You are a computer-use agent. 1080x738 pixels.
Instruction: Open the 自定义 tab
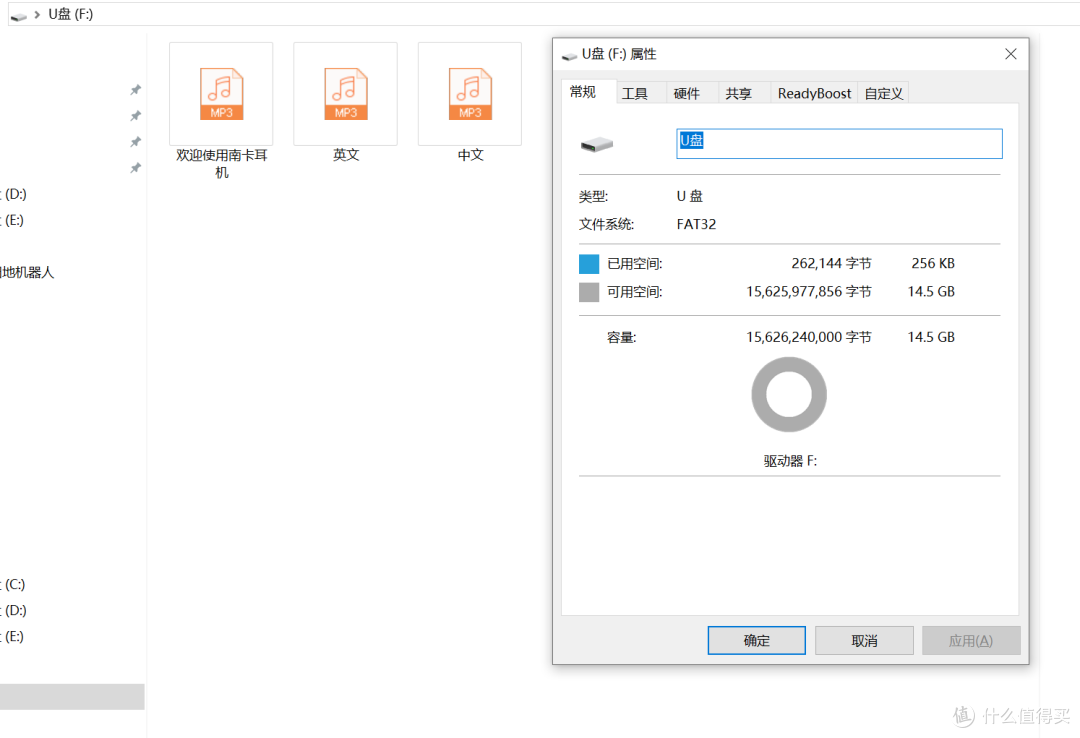[884, 94]
